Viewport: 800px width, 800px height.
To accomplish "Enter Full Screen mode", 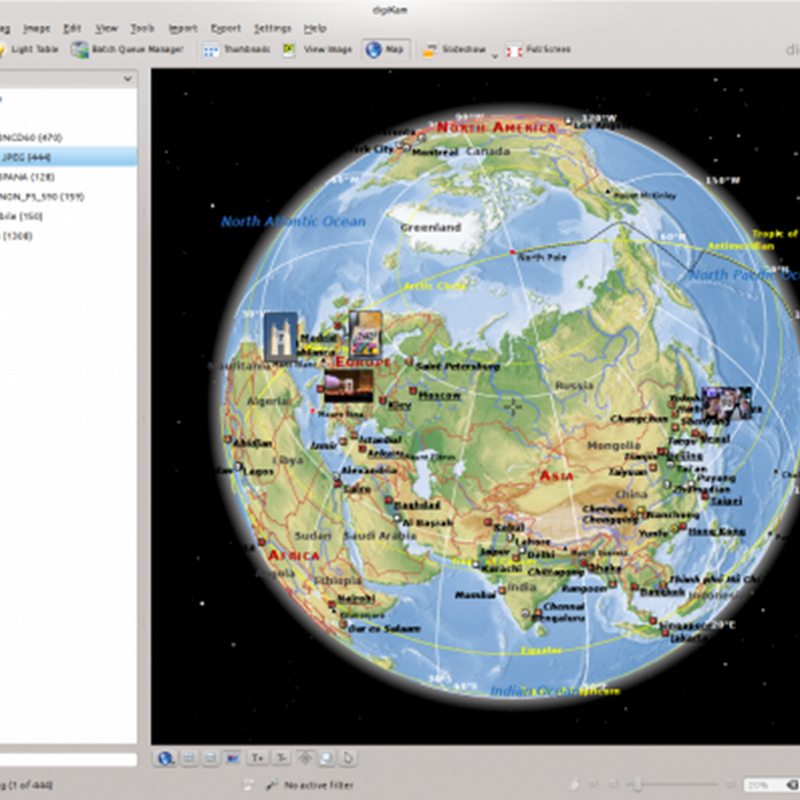I will [x=538, y=49].
